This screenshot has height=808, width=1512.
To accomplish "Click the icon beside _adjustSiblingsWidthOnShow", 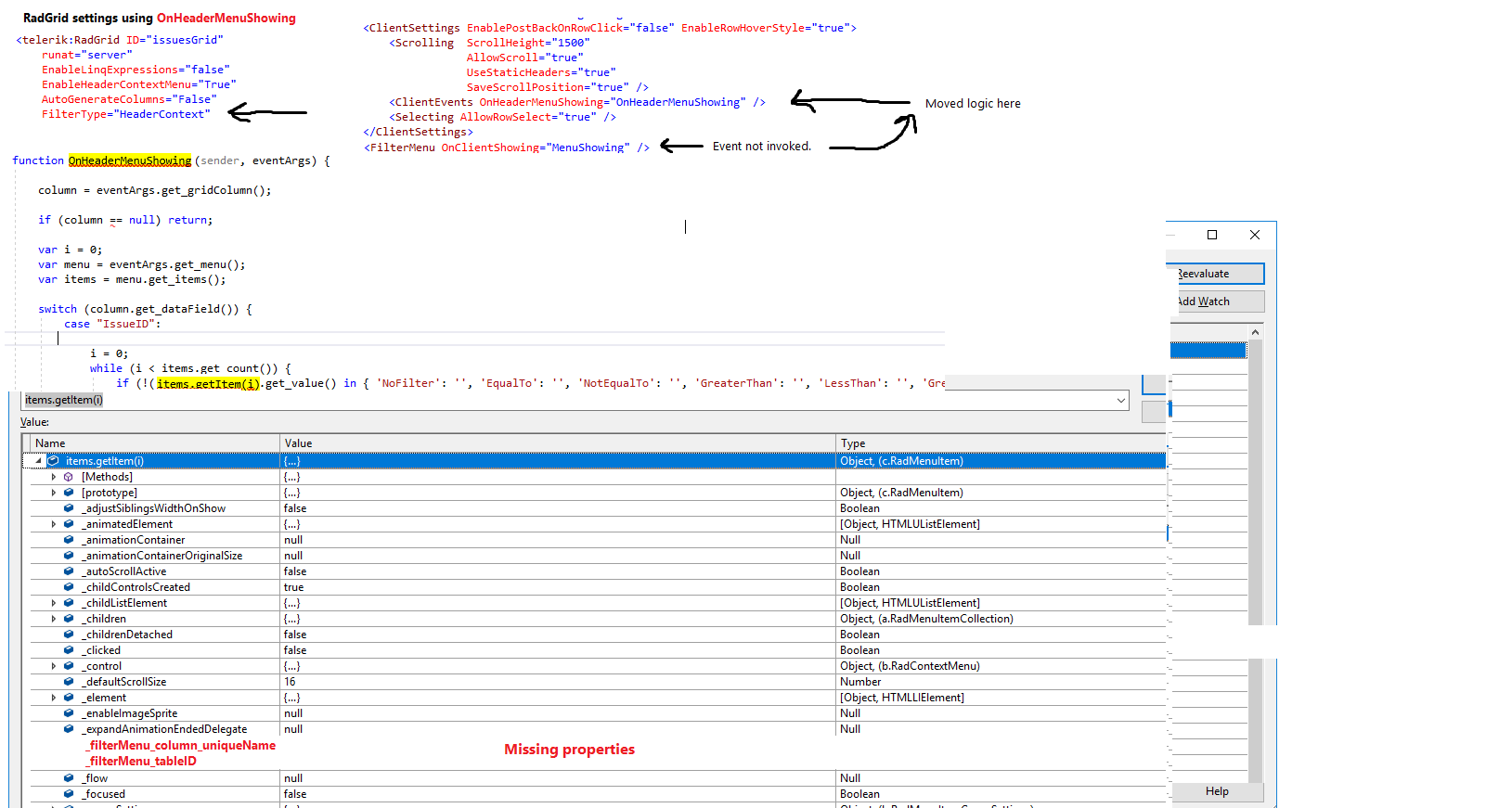I will (69, 508).
